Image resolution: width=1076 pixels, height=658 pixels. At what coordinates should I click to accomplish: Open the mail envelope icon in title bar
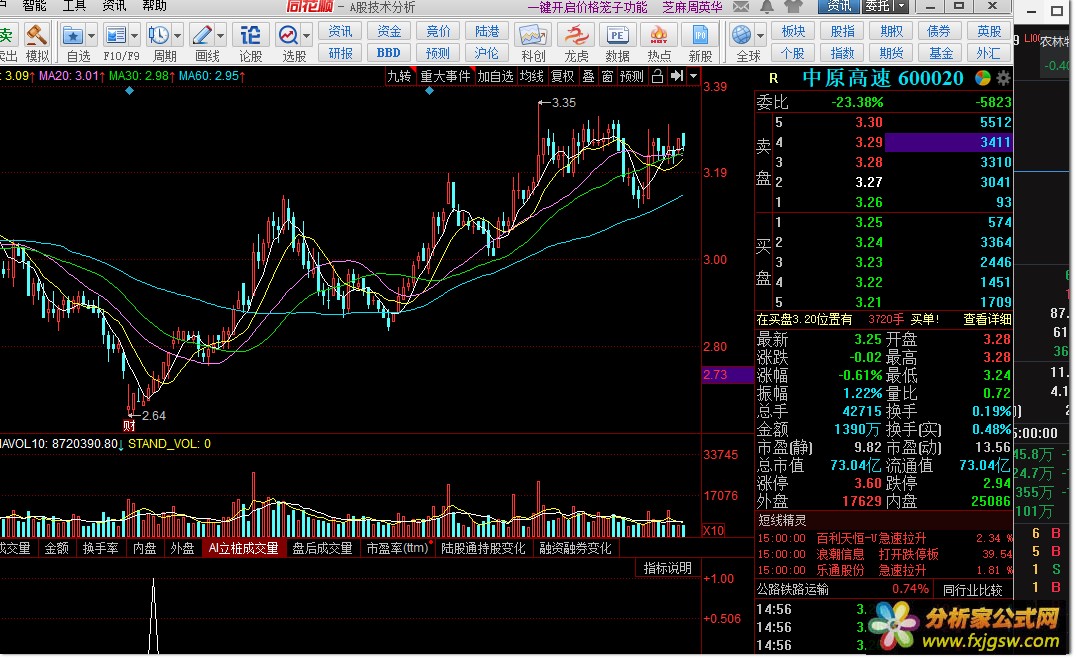pos(741,7)
